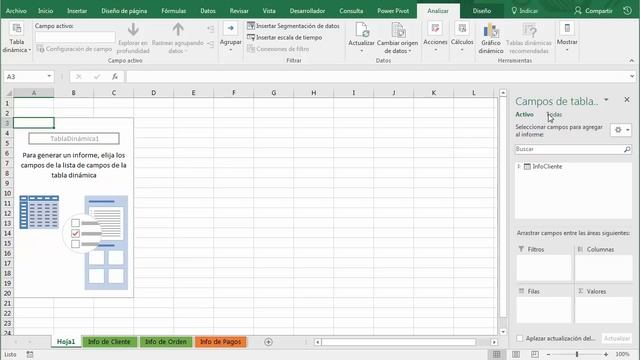Image resolution: width=640 pixels, height=360 pixels.
Task: Insert a Segmentación de datos slicer
Action: tap(293, 26)
